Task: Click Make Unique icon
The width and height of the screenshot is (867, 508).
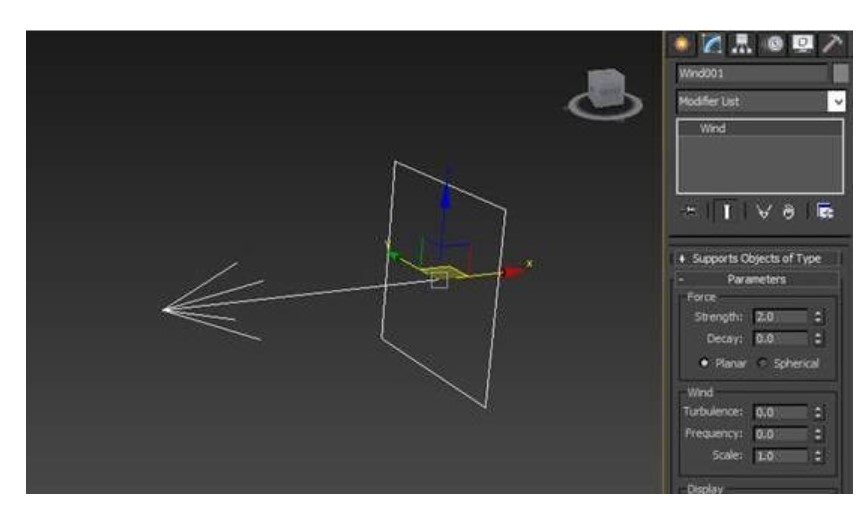Action: (x=764, y=212)
